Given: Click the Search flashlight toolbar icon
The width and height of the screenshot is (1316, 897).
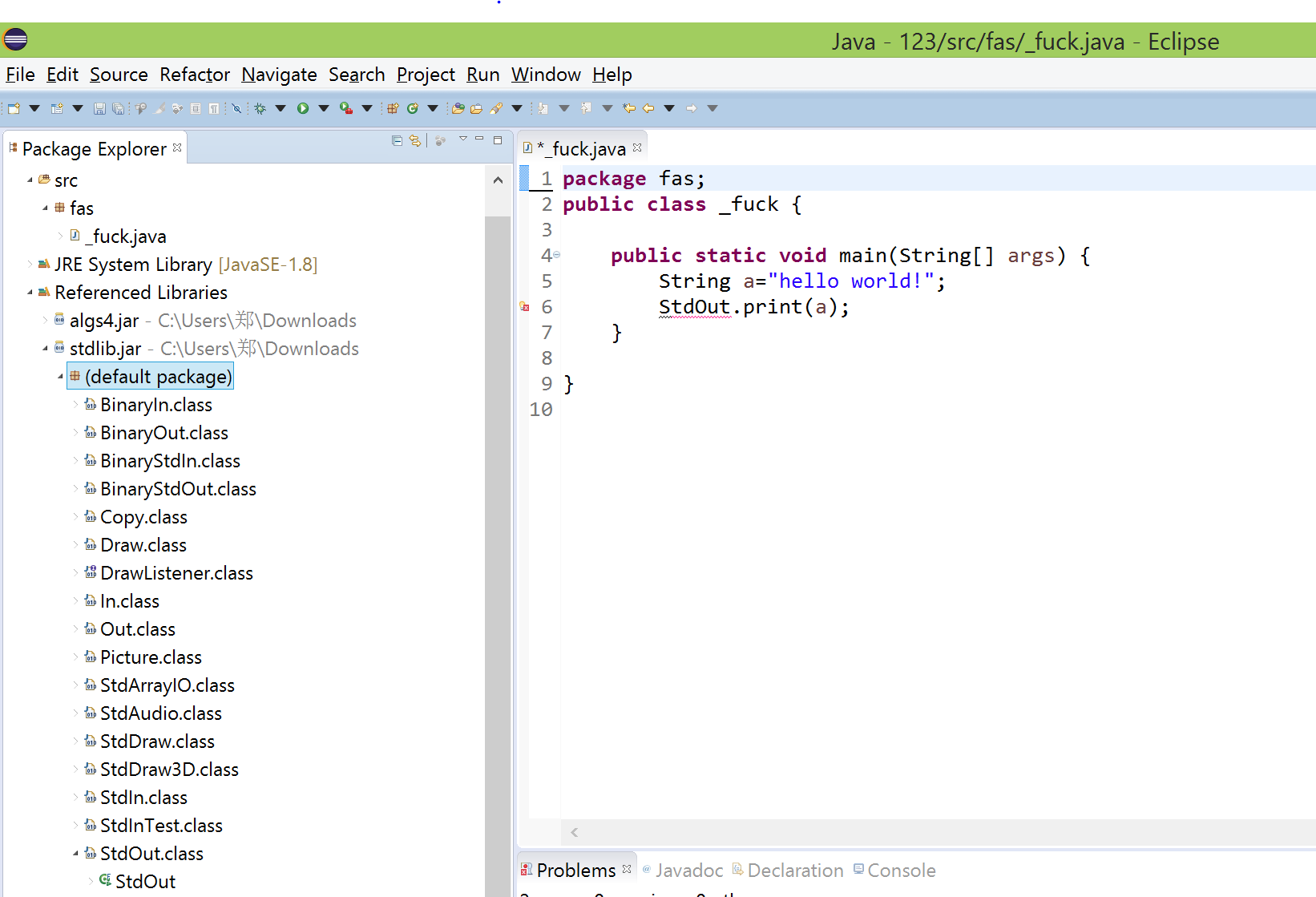Looking at the screenshot, I should point(496,108).
